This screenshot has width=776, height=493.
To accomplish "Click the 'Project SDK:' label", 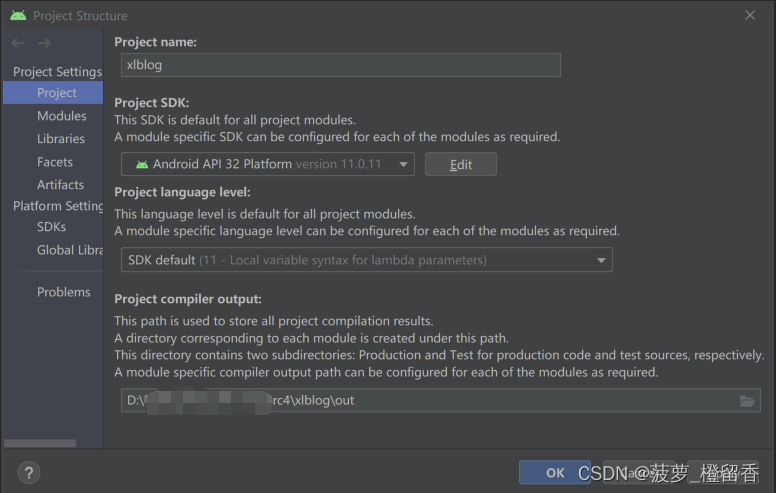I will click(x=152, y=102).
